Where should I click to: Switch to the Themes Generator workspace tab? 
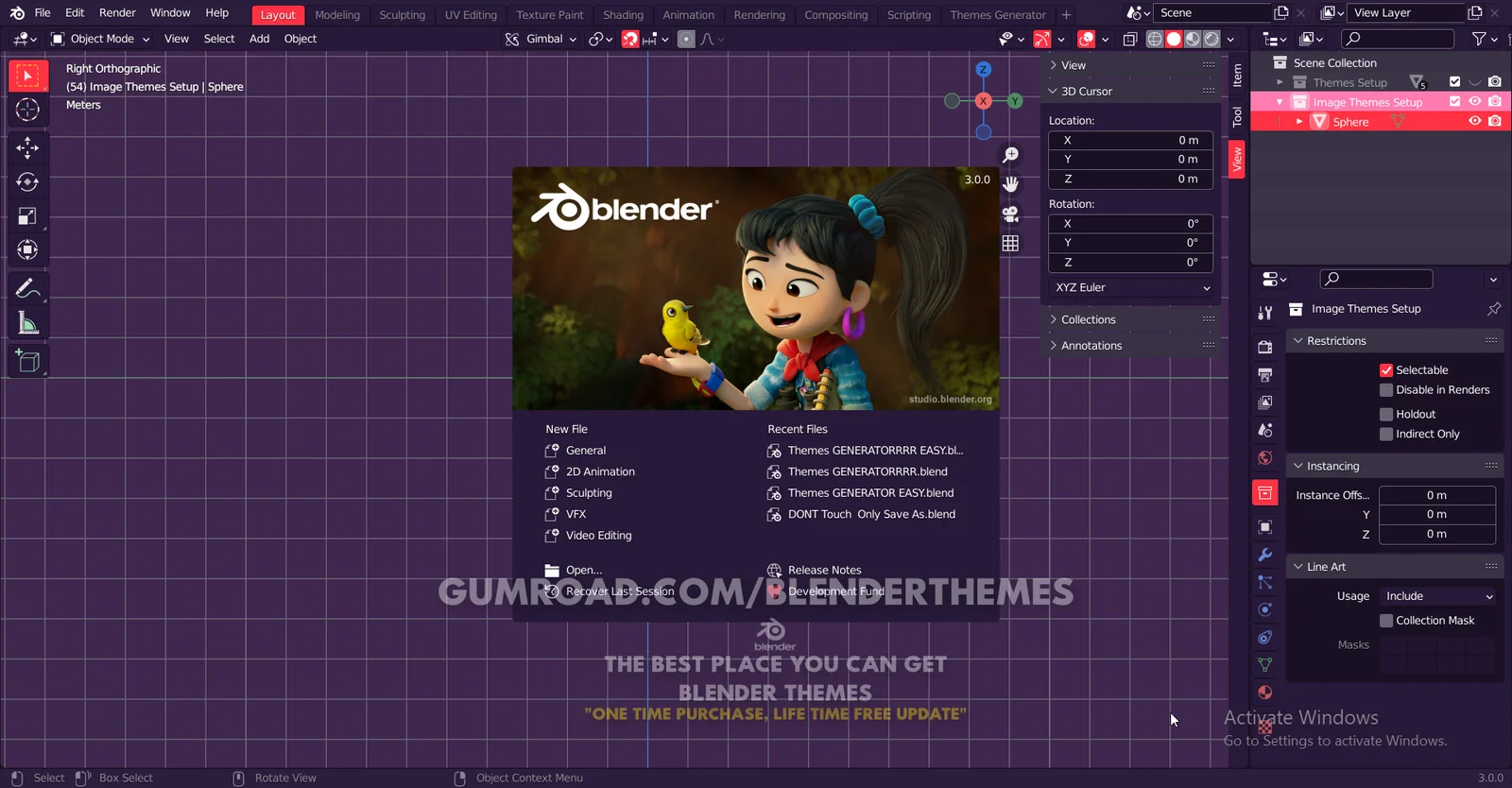(x=998, y=15)
